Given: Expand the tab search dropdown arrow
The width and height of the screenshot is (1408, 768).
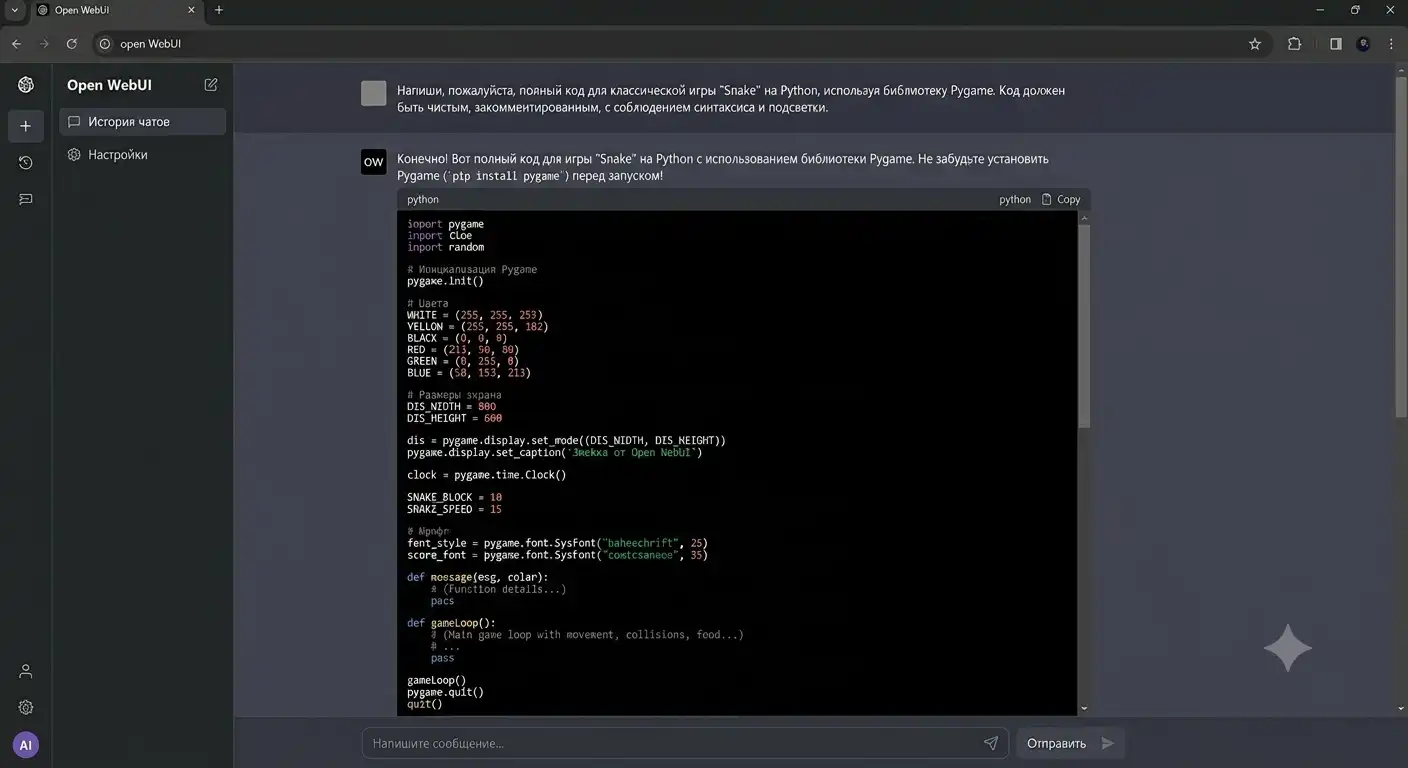Looking at the screenshot, I should click(x=14, y=10).
